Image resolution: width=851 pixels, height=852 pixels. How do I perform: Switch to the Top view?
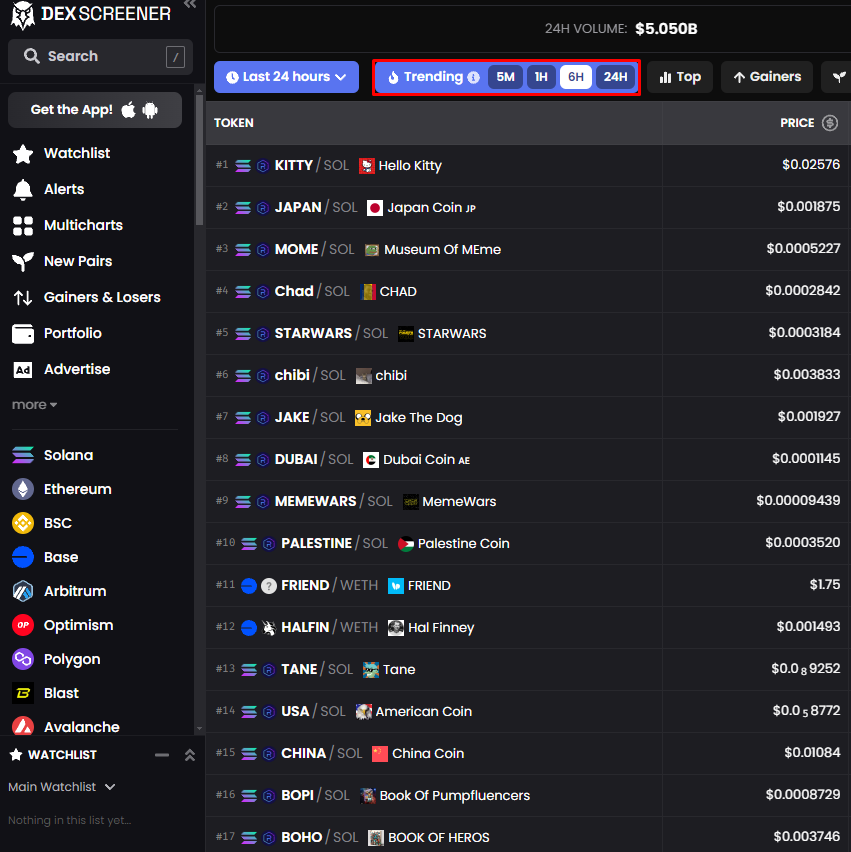pyautogui.click(x=679, y=76)
